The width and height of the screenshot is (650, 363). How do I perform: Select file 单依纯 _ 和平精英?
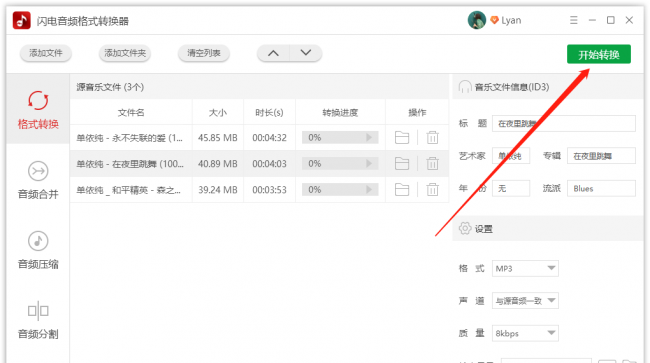pyautogui.click(x=129, y=190)
